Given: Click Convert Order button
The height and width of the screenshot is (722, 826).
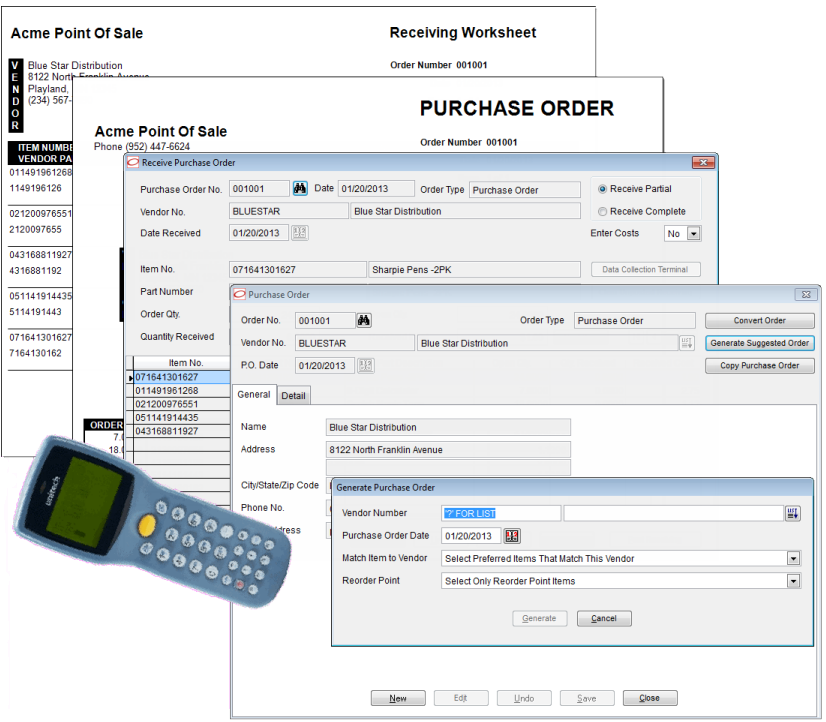Looking at the screenshot, I should 760,321.
